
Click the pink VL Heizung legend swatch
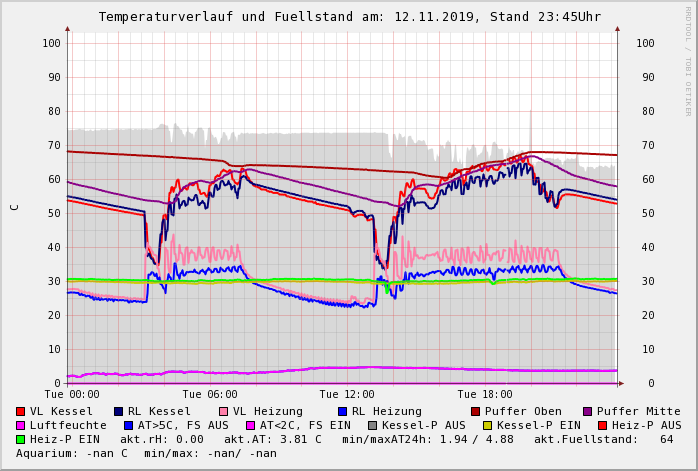coord(224,411)
